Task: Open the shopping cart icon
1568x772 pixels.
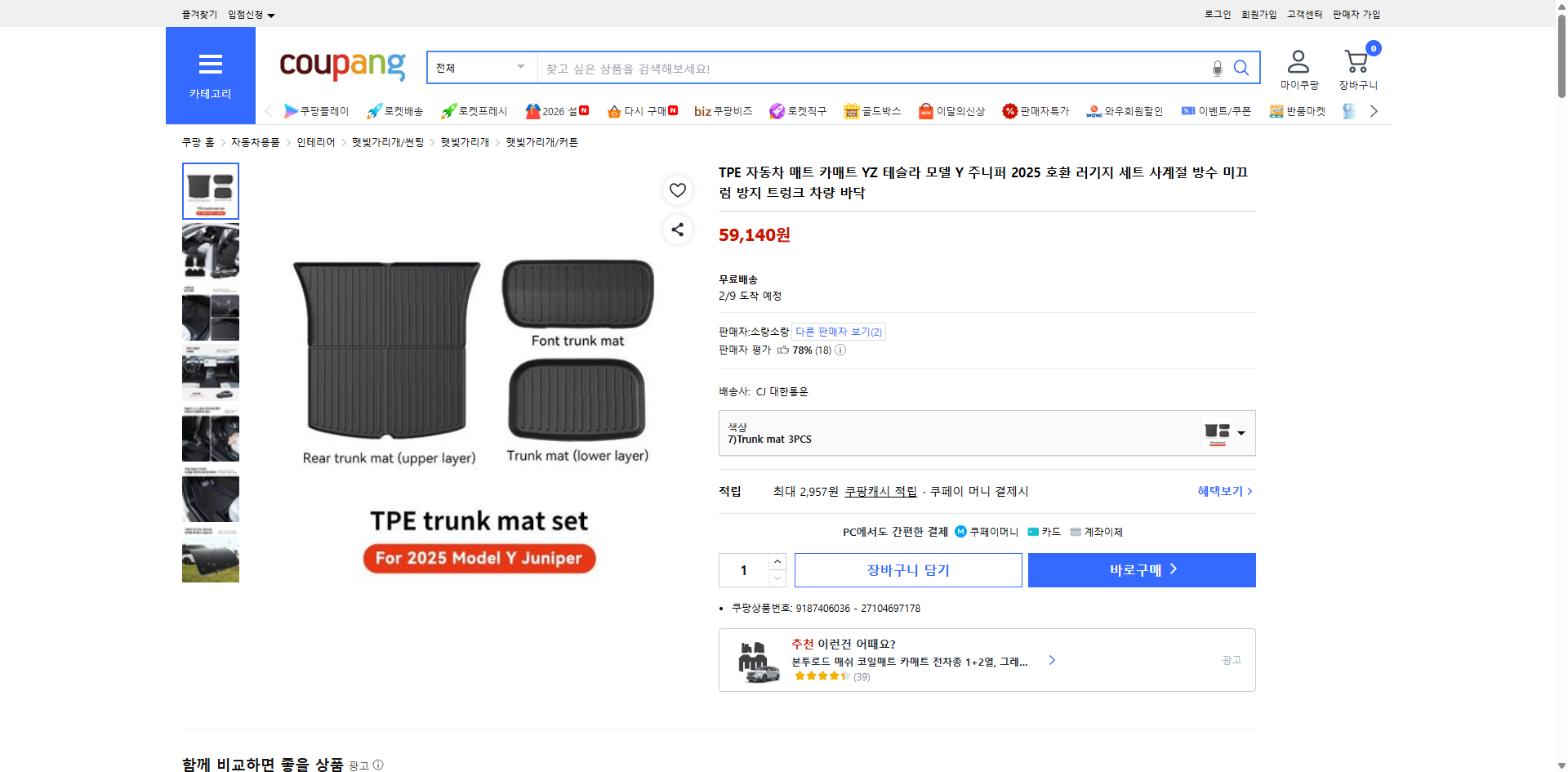Action: pos(1357,62)
